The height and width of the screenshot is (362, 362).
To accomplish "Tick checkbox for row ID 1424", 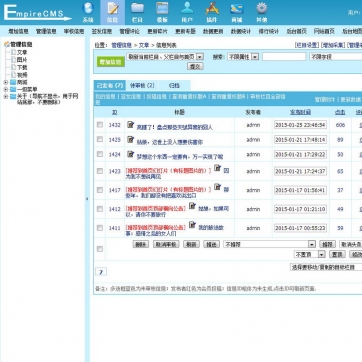I will (100, 154).
